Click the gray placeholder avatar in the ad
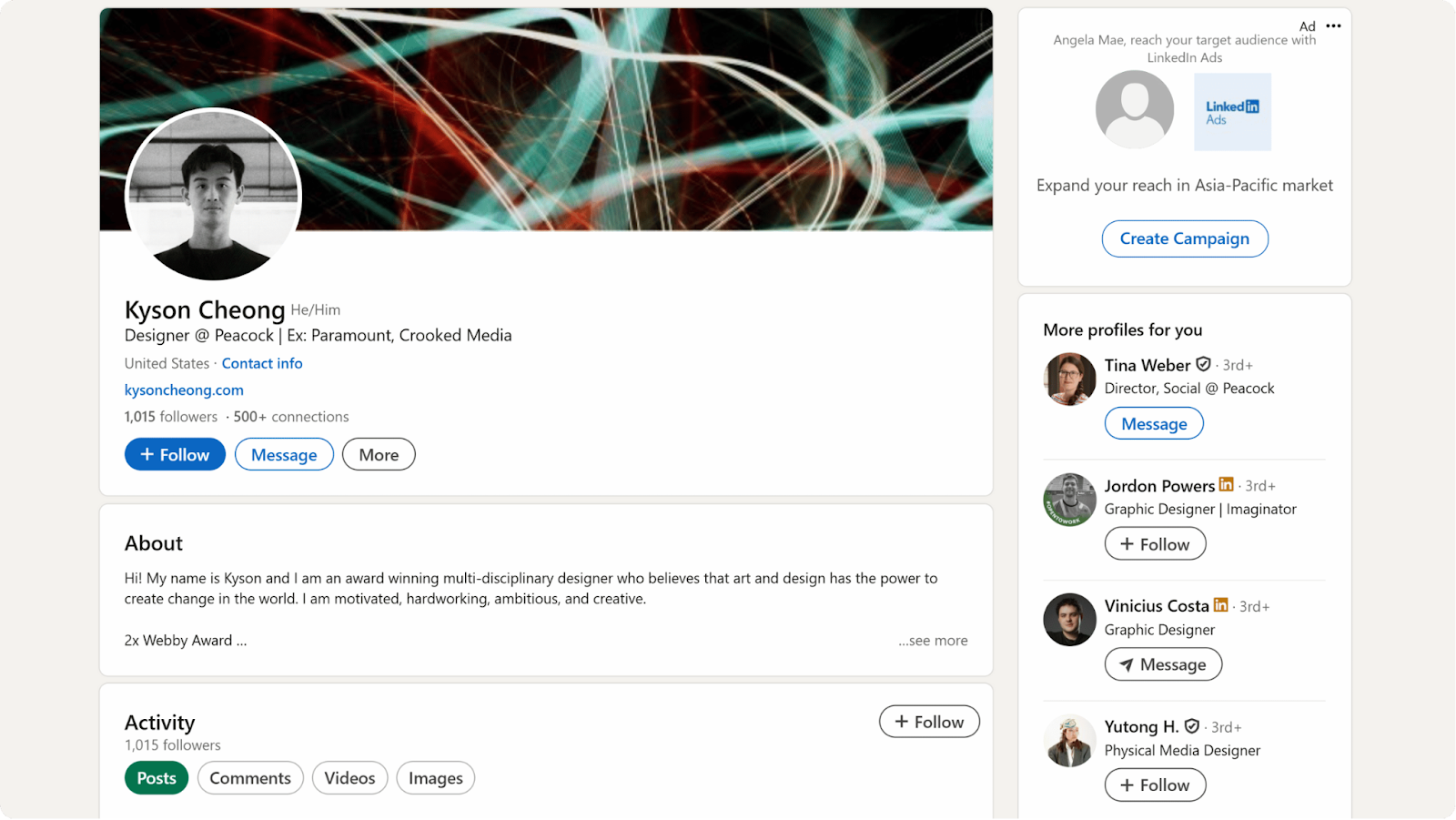This screenshot has height=820, width=1456. 1134,110
